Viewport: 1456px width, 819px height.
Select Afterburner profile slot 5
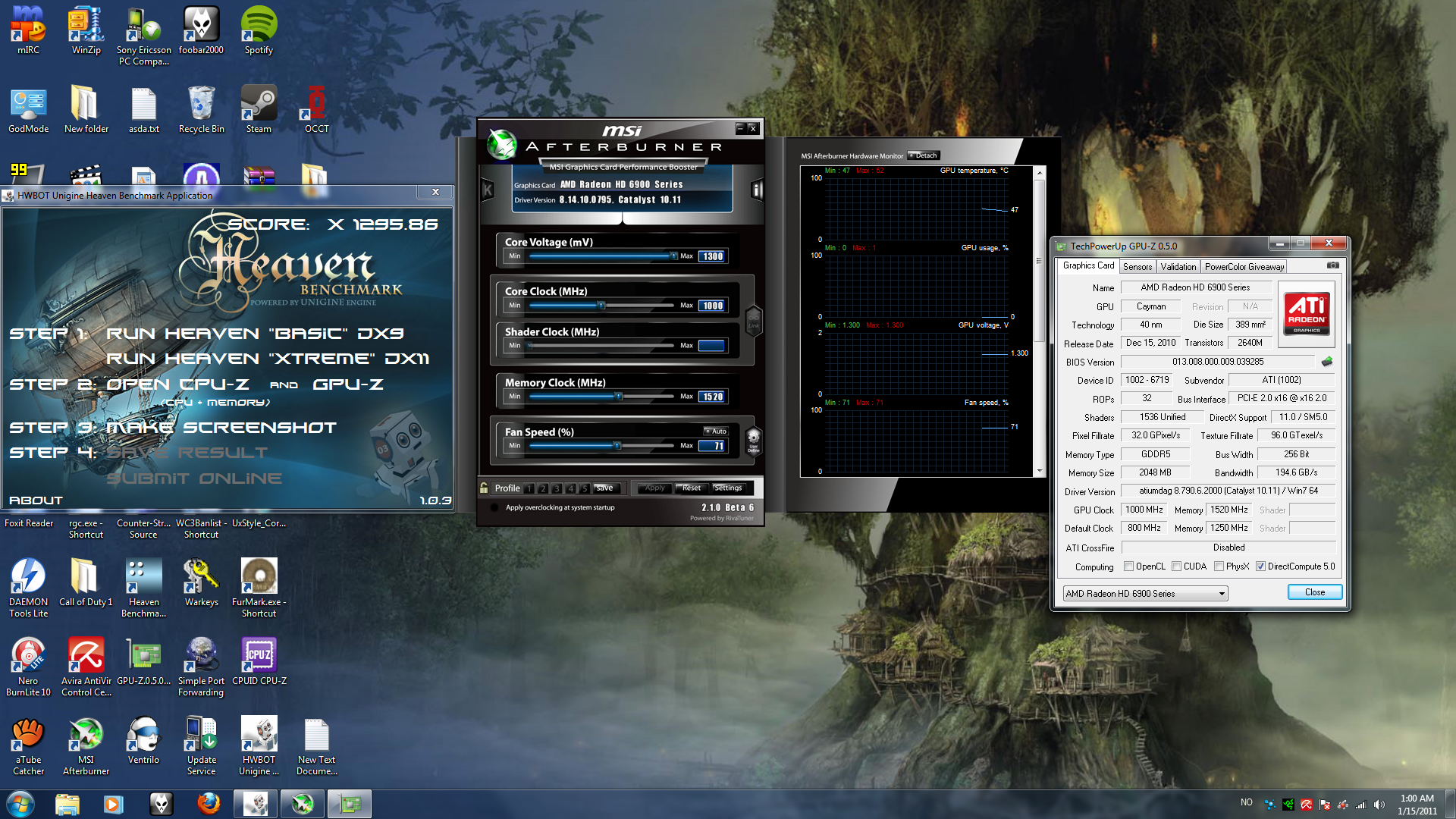point(585,488)
